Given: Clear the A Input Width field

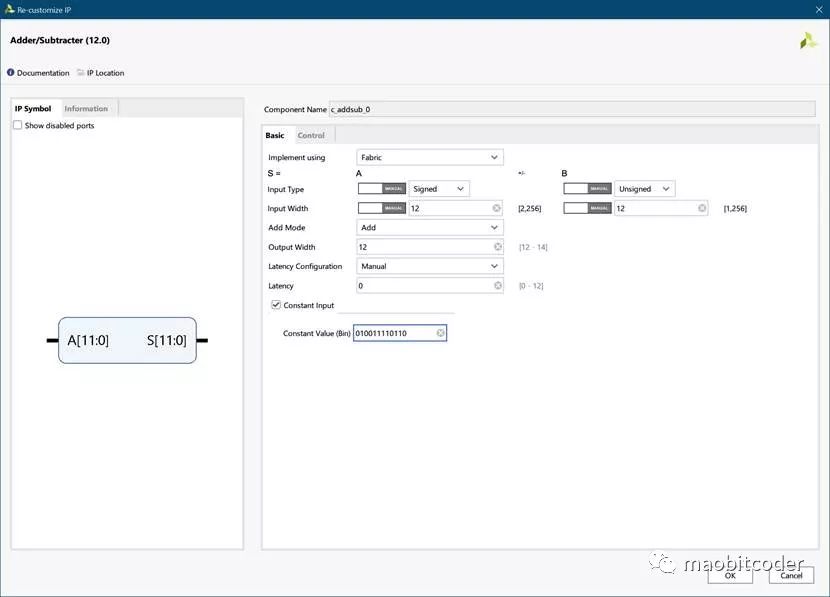Looking at the screenshot, I should point(497,208).
